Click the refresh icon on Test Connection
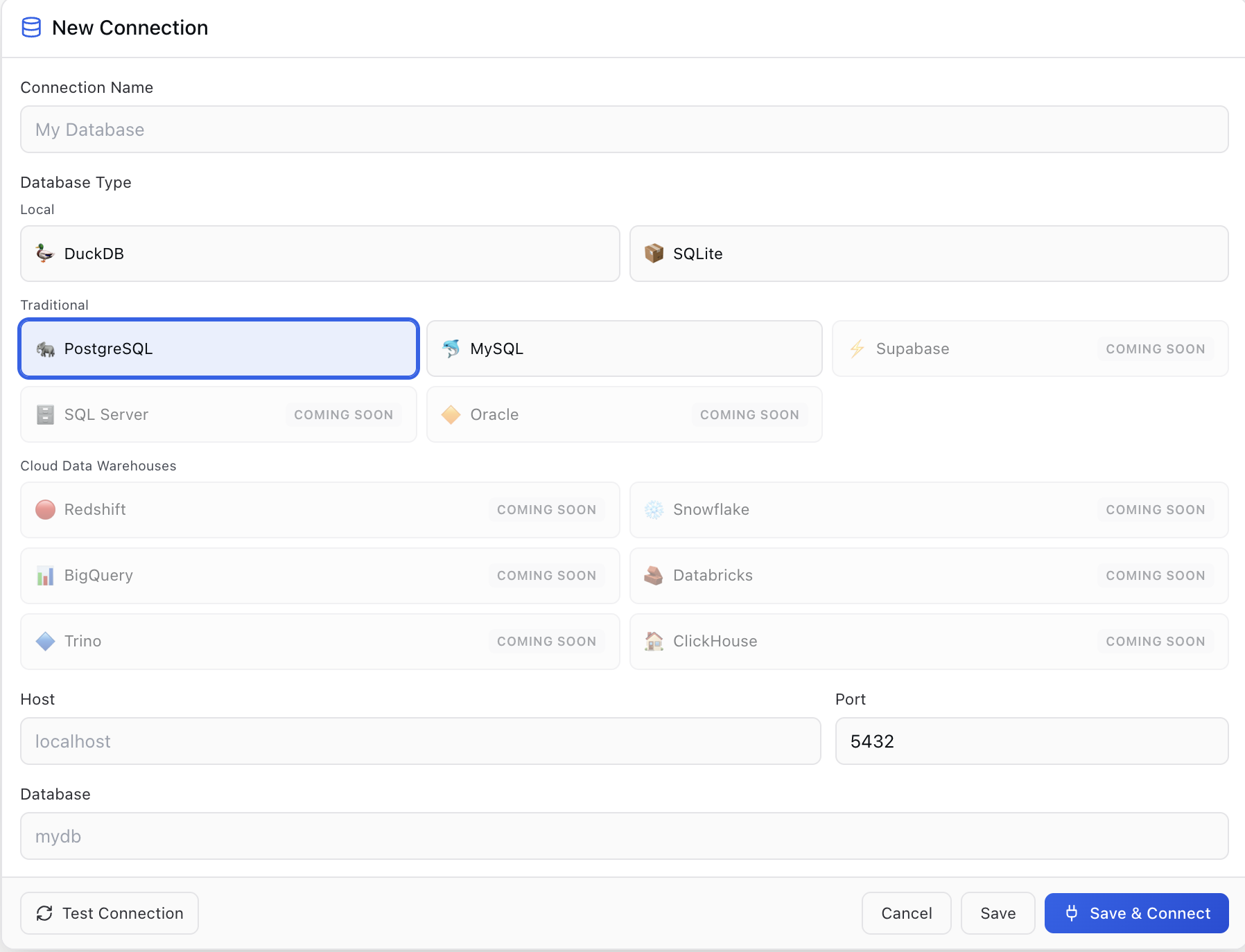Image resolution: width=1245 pixels, height=952 pixels. [x=45, y=913]
